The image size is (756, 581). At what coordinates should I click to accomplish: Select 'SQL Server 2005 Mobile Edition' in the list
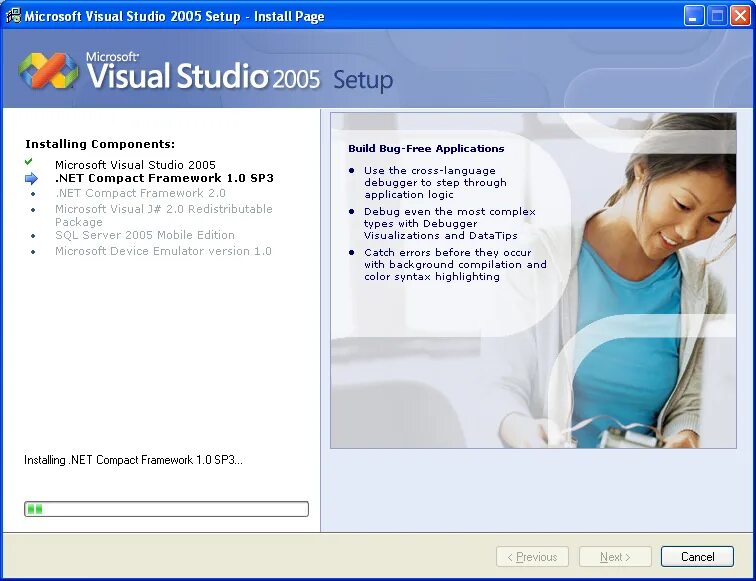145,235
